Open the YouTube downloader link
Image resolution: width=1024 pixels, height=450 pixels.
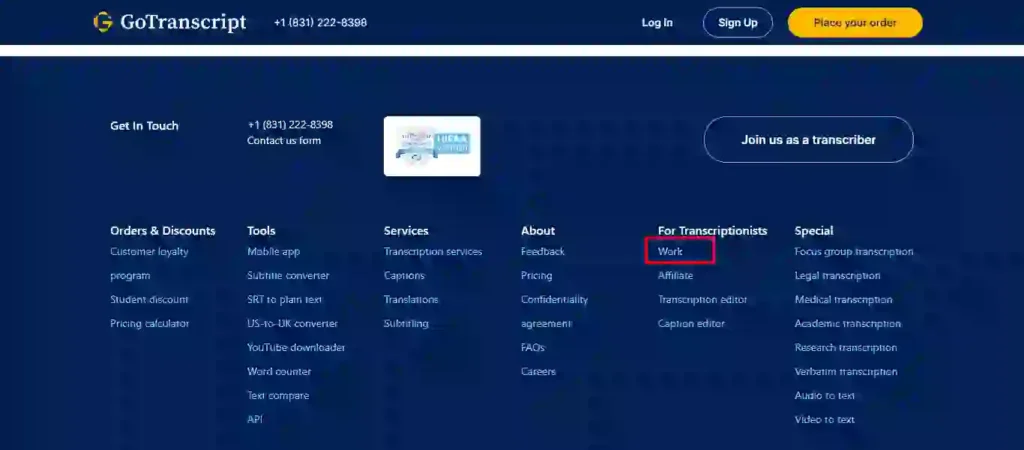pyautogui.click(x=296, y=347)
